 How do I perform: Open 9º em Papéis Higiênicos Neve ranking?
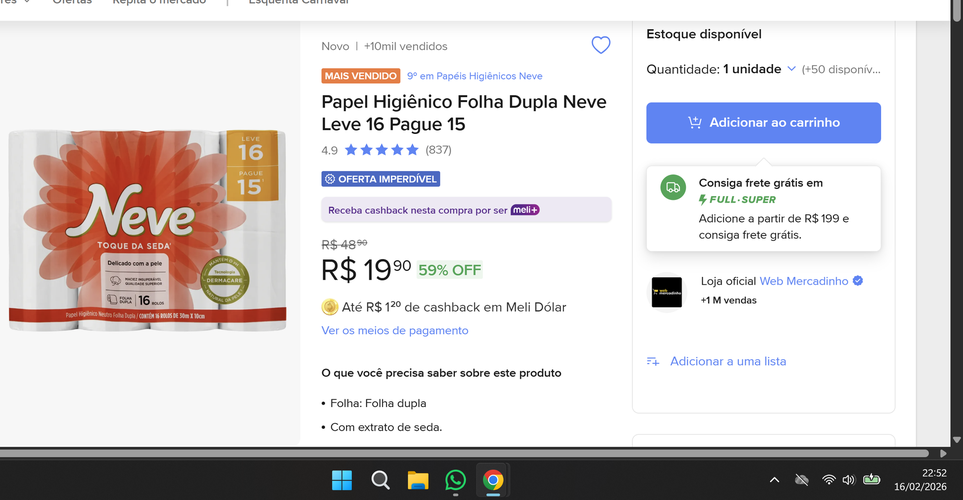(475, 76)
